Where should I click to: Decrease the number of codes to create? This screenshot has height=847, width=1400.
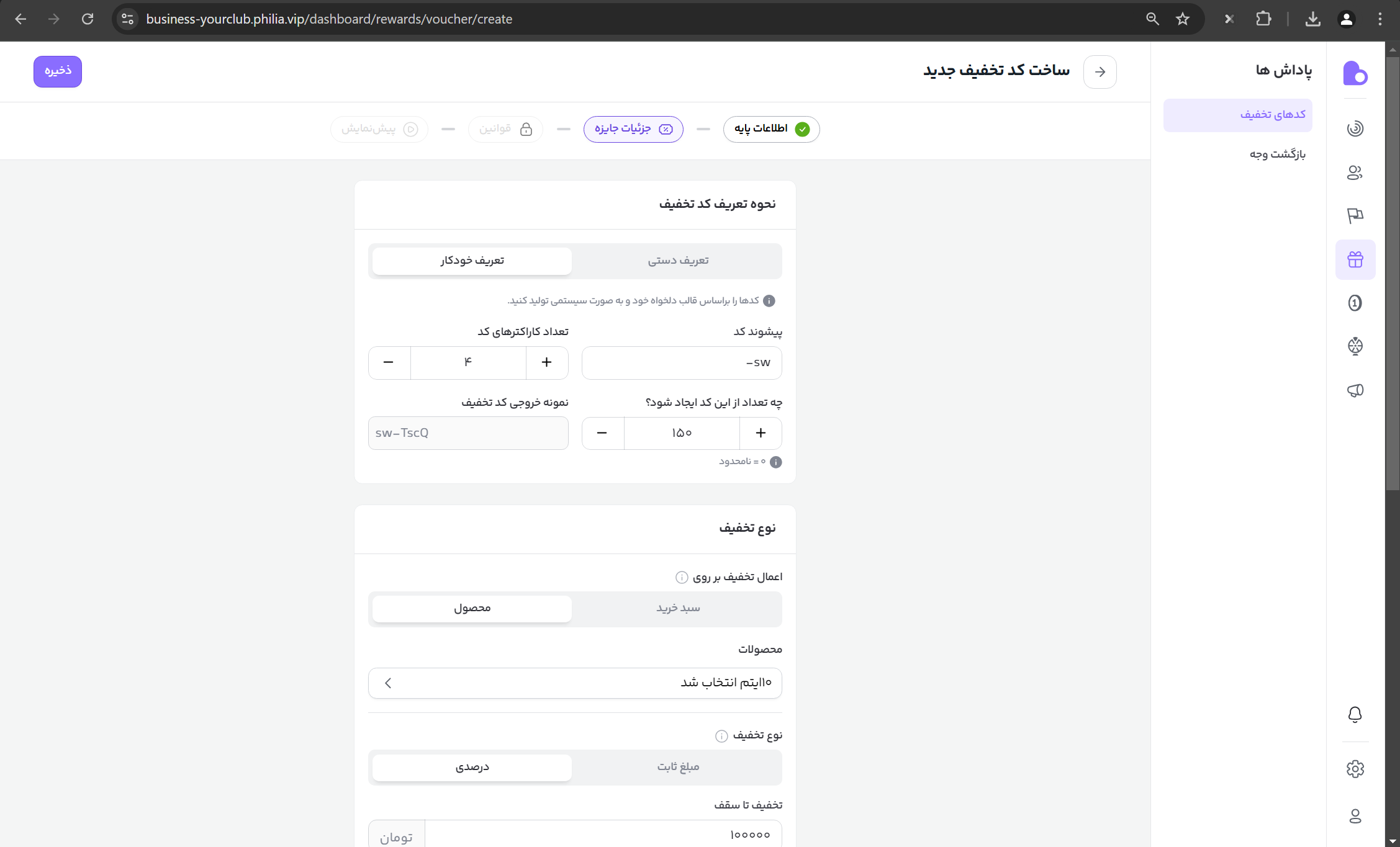[x=602, y=433]
